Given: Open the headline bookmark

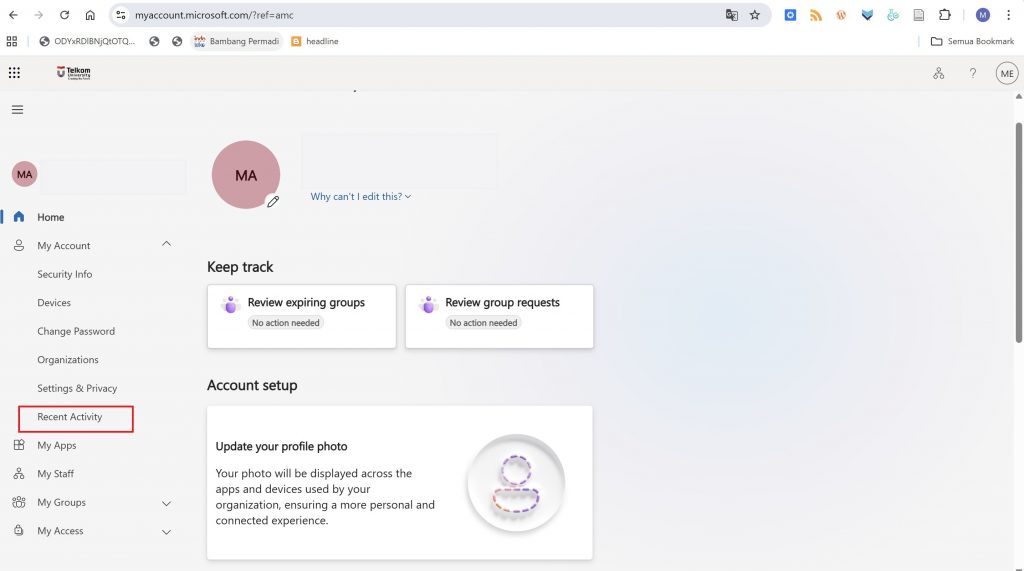Looking at the screenshot, I should 315,41.
